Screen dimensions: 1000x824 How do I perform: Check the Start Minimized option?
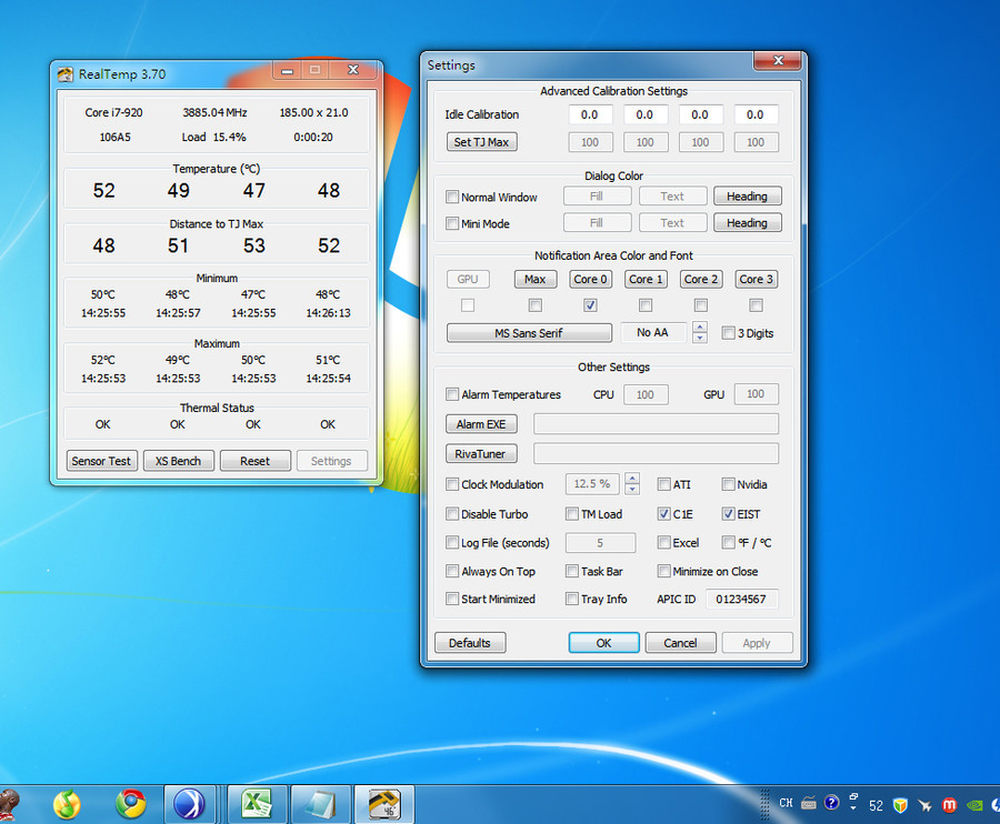click(452, 599)
